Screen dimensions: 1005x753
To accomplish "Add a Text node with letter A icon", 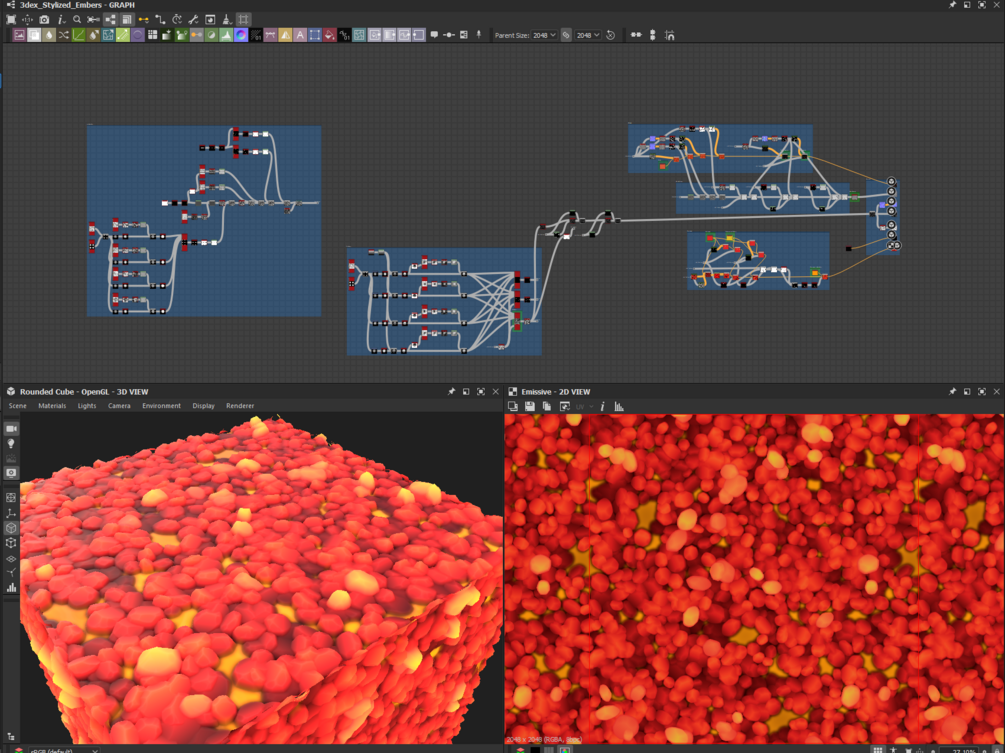I will click(300, 35).
